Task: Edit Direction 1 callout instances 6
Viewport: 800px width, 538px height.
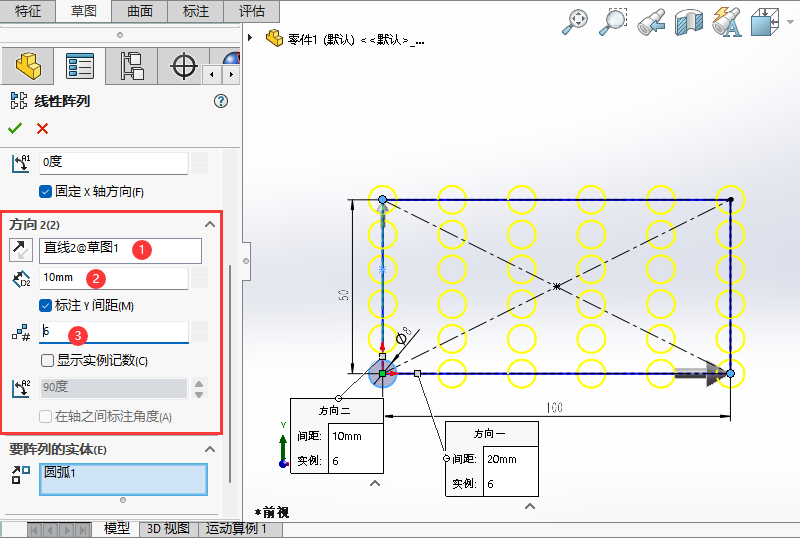Action: pos(510,483)
